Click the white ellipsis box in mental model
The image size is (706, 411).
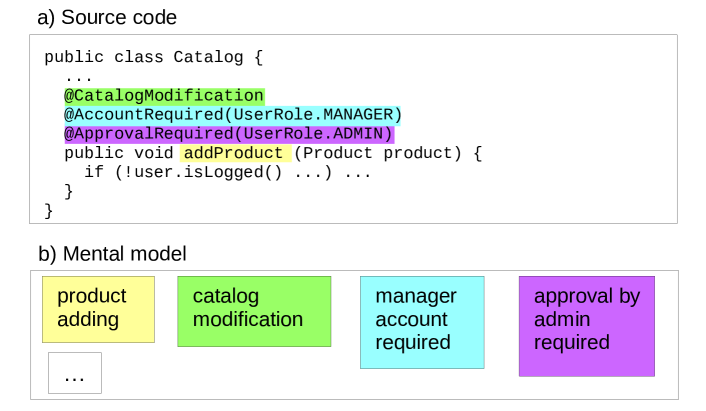[75, 374]
